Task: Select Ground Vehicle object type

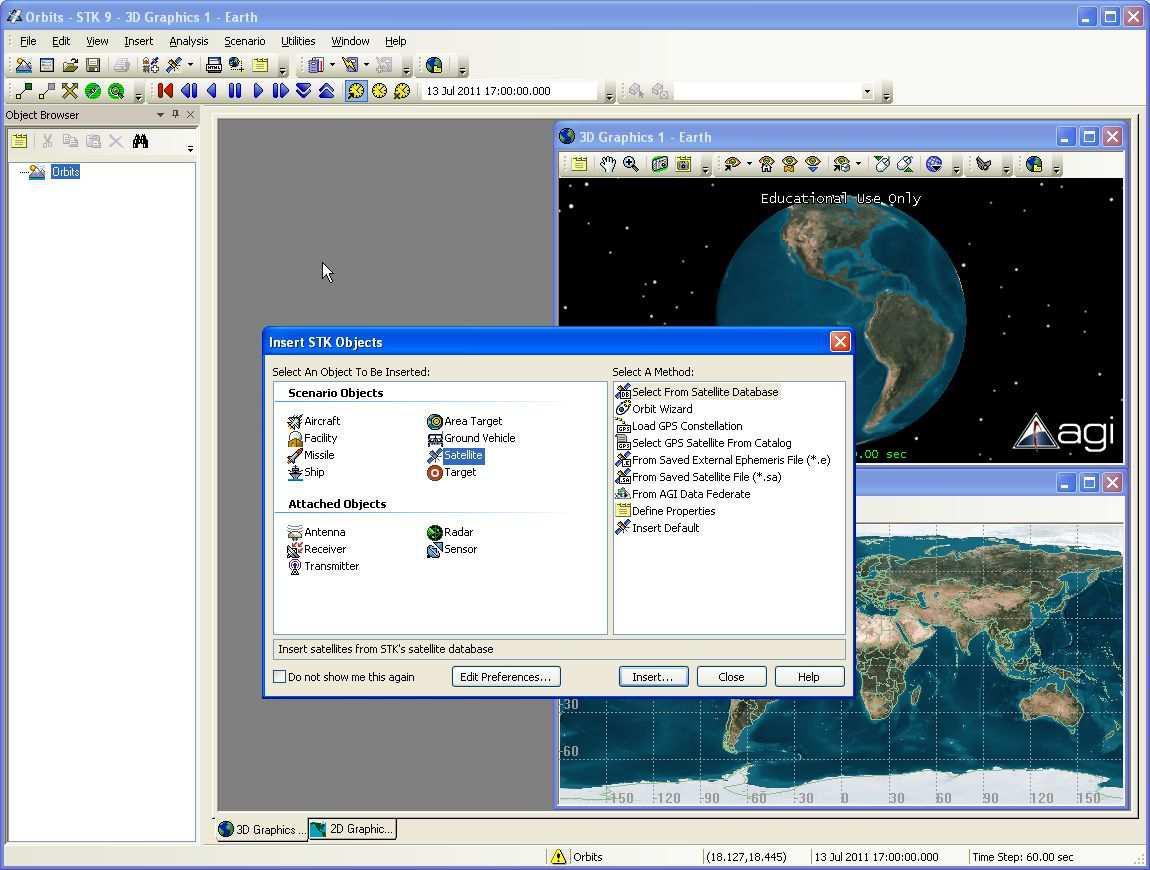Action: (472, 438)
